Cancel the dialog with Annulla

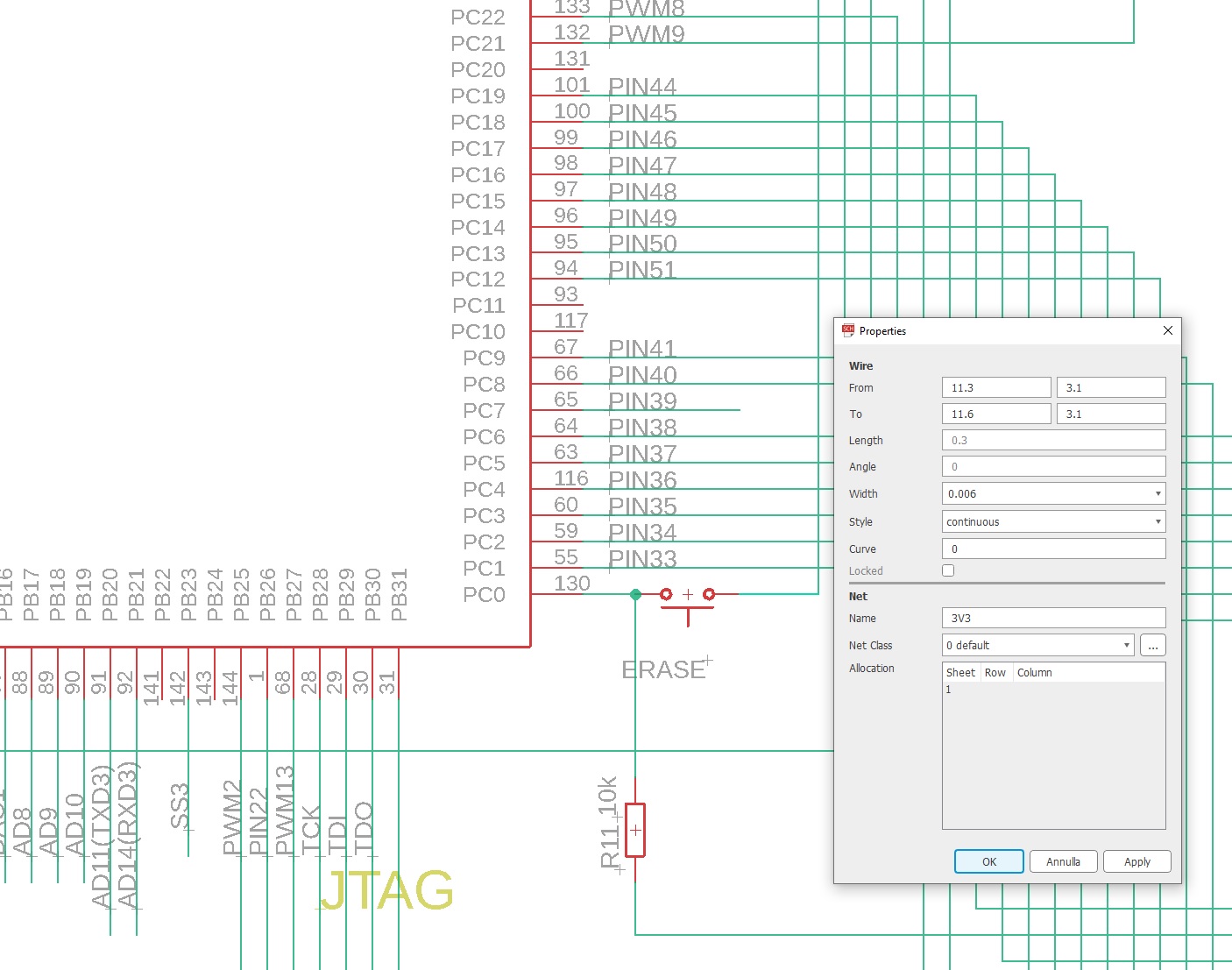1063,861
